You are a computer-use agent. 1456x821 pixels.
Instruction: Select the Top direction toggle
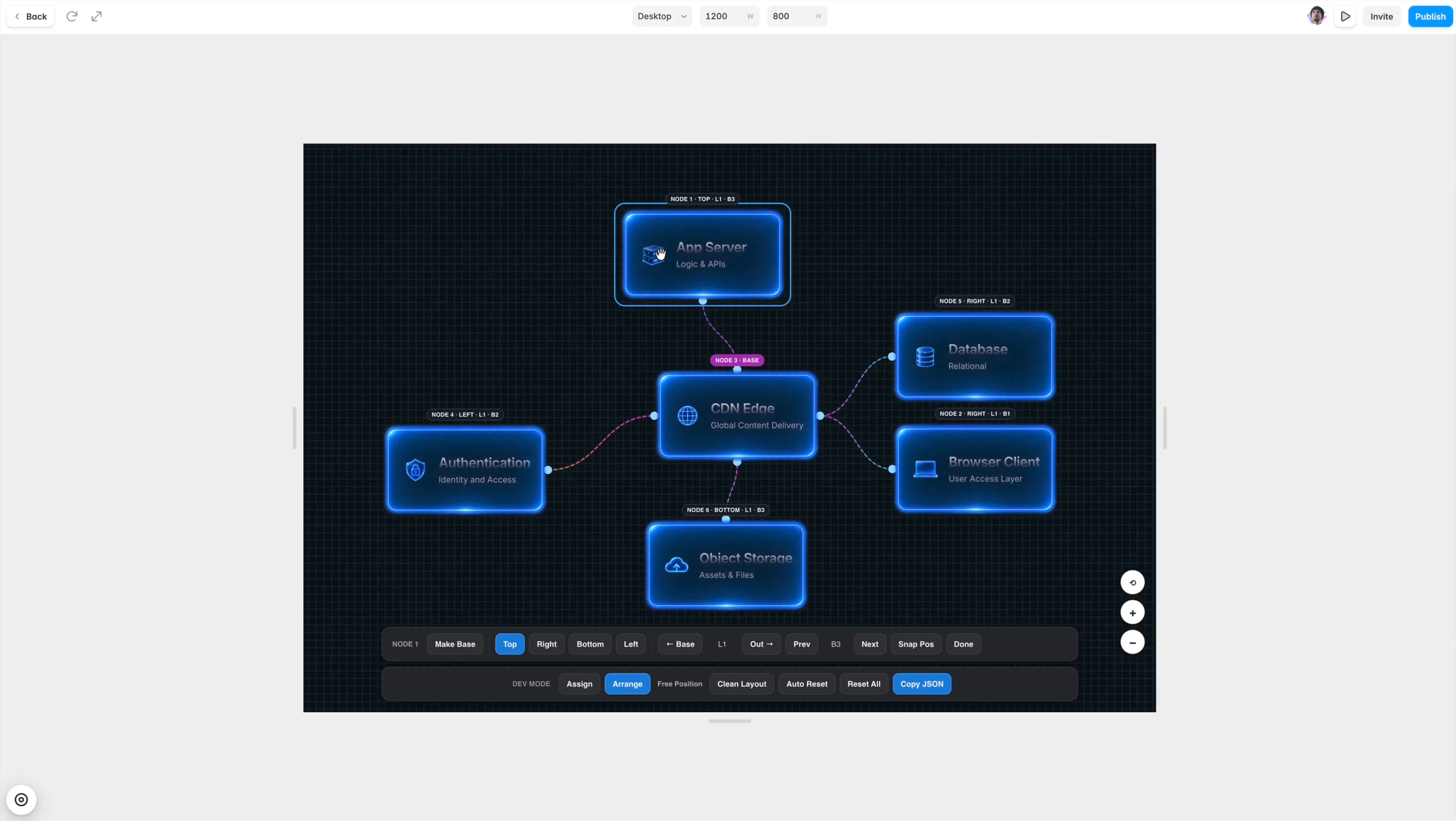(x=510, y=644)
